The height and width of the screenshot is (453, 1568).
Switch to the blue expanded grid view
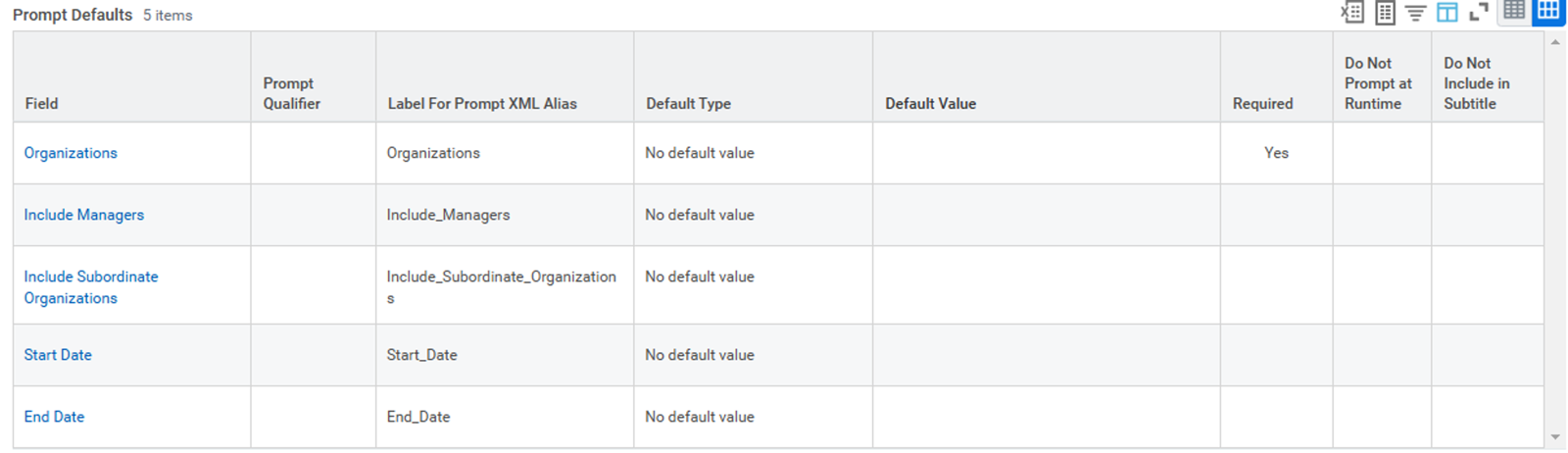pyautogui.click(x=1548, y=11)
